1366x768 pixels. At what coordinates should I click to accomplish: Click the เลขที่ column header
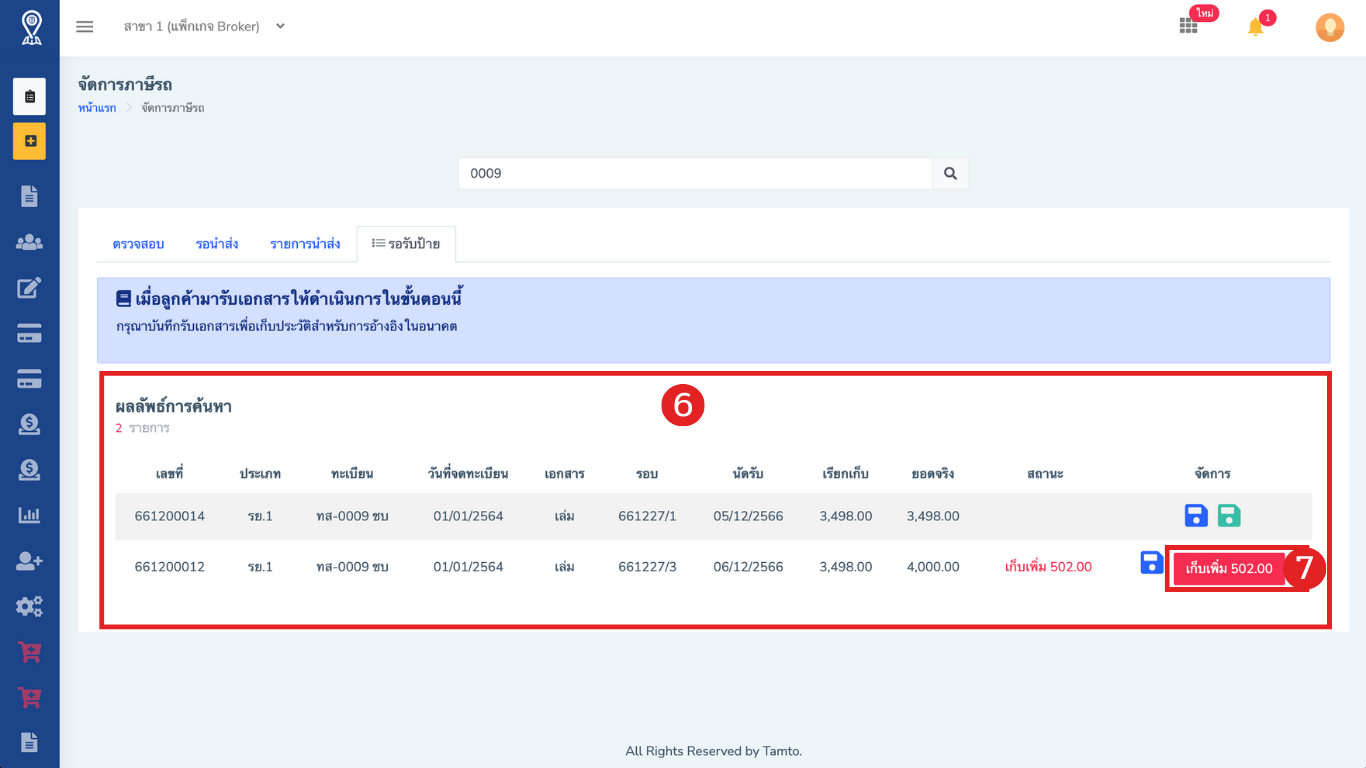170,474
